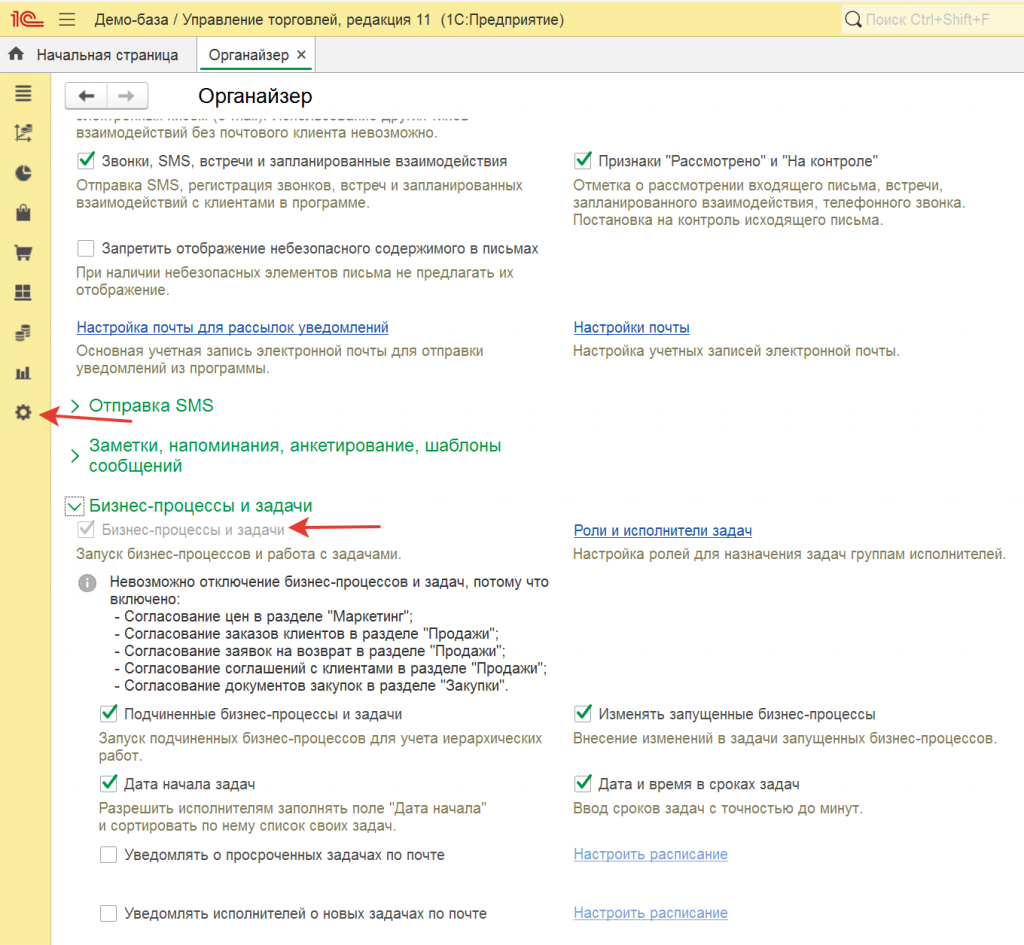Toggle the 'Дата начала задач' checkbox

click(x=108, y=784)
